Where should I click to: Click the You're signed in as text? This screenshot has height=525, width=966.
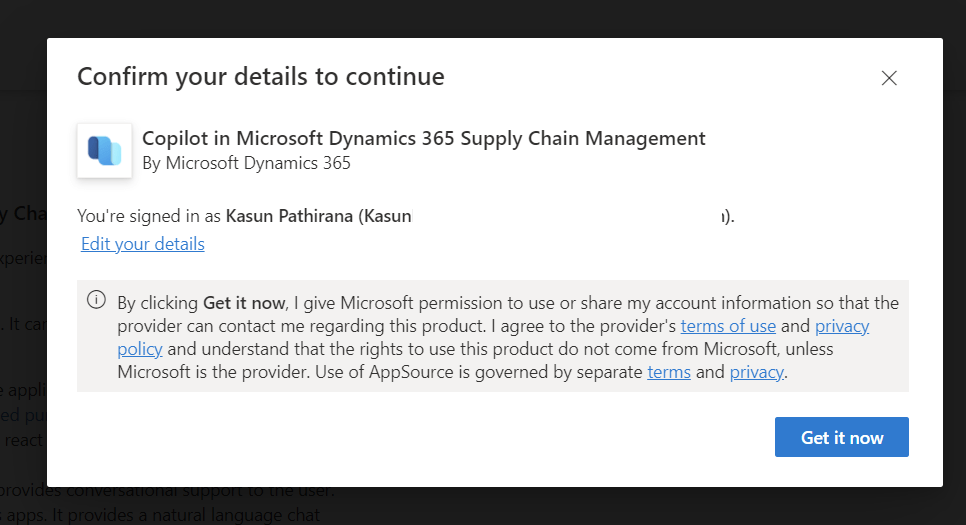150,215
